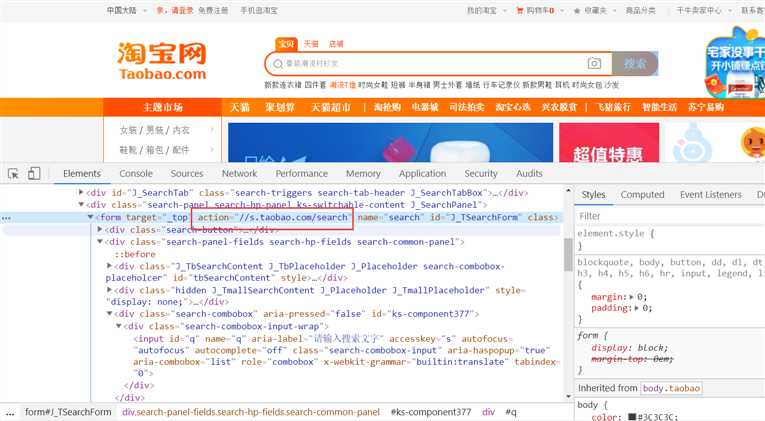765x421 pixels.
Task: Open 主题市场 in the orange nav bar
Action: pos(163,107)
